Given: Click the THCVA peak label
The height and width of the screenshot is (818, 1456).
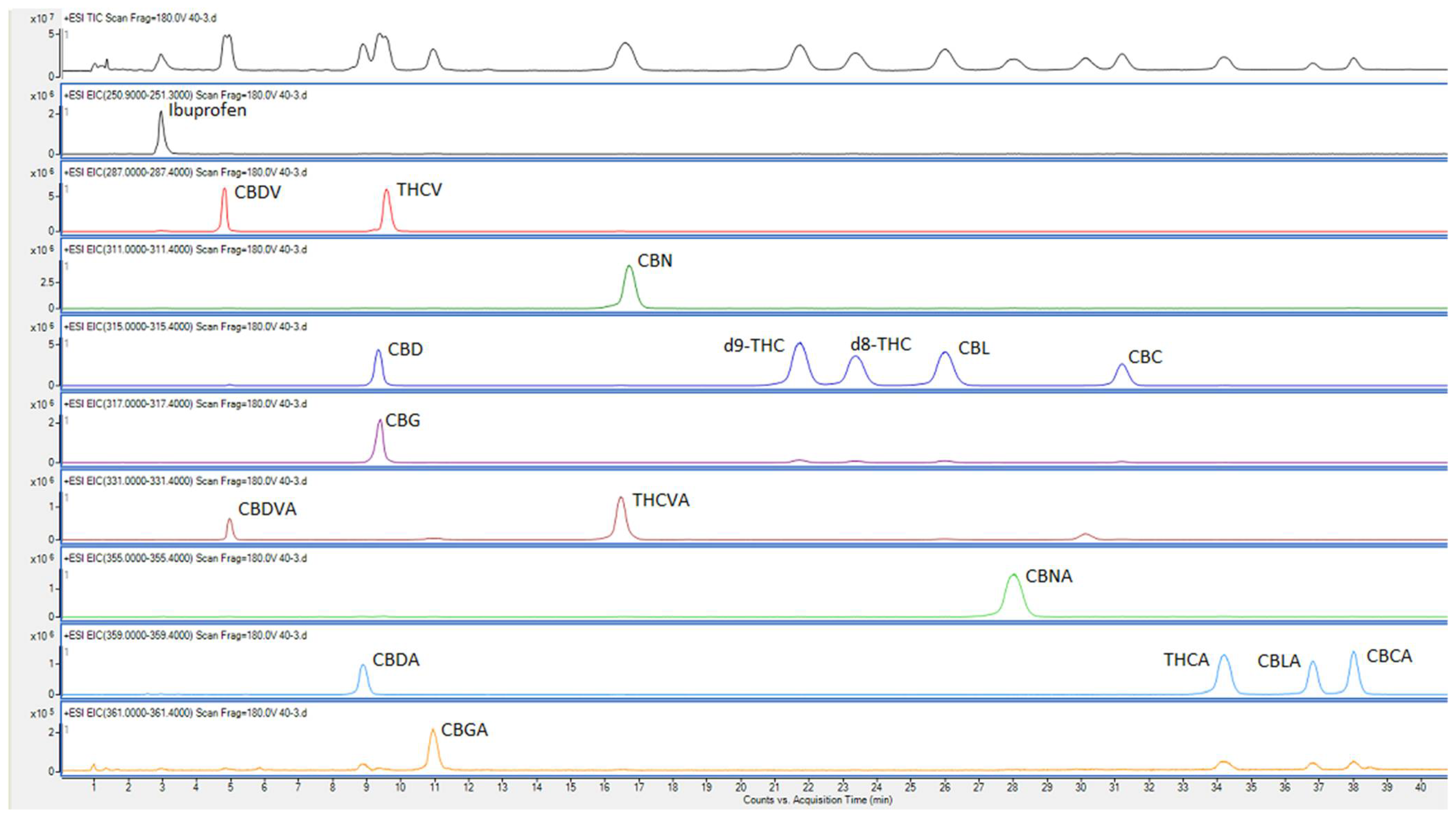Looking at the screenshot, I should tap(660, 501).
